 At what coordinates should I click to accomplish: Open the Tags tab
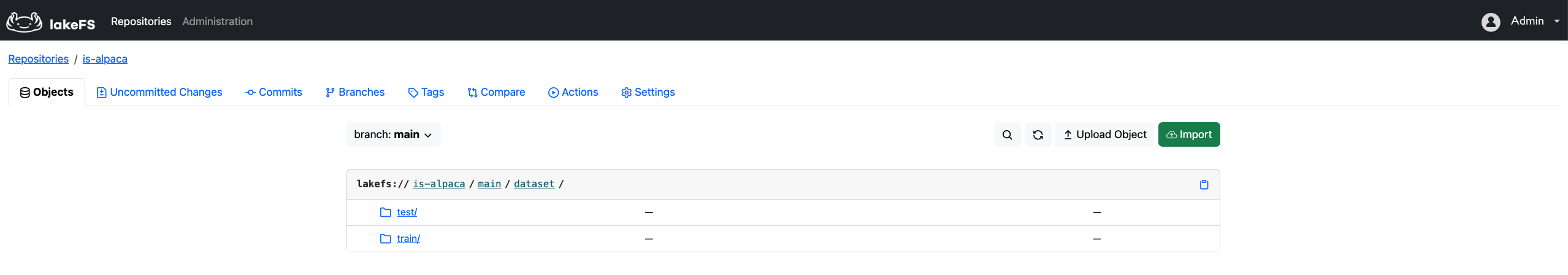pyautogui.click(x=426, y=92)
